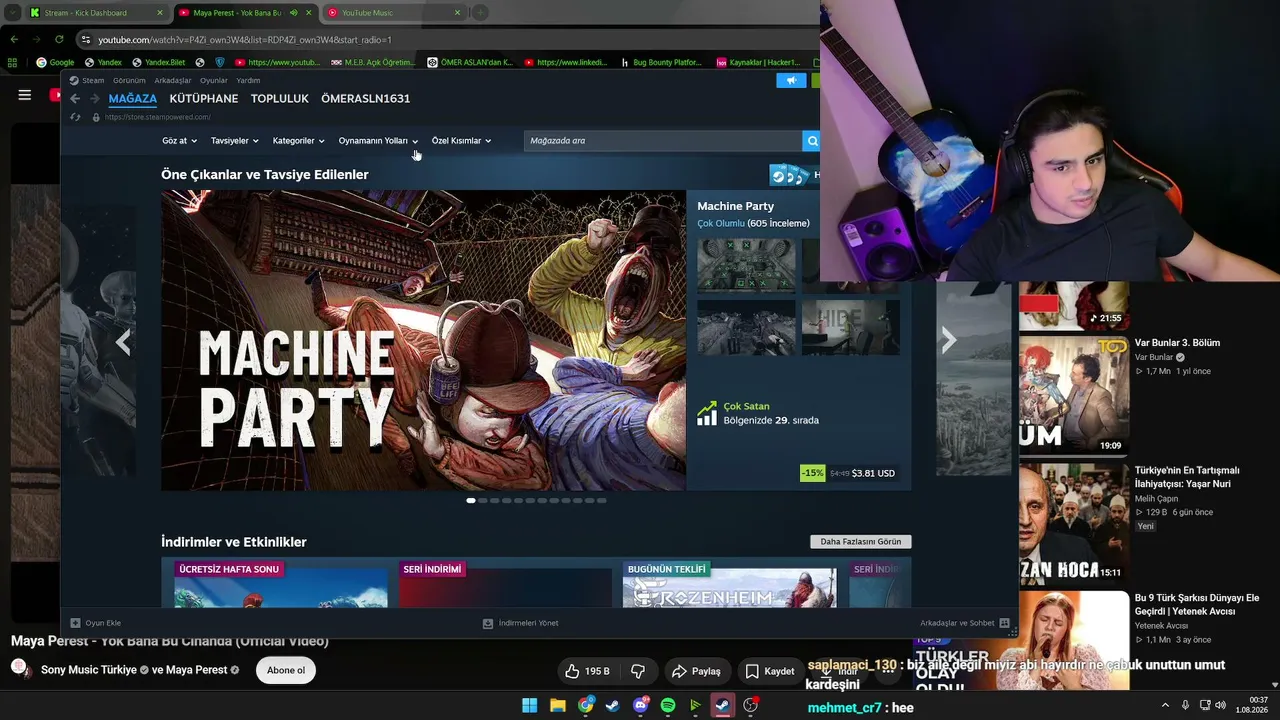
Task: Select the first carousel pagination dot
Action: click(471, 500)
